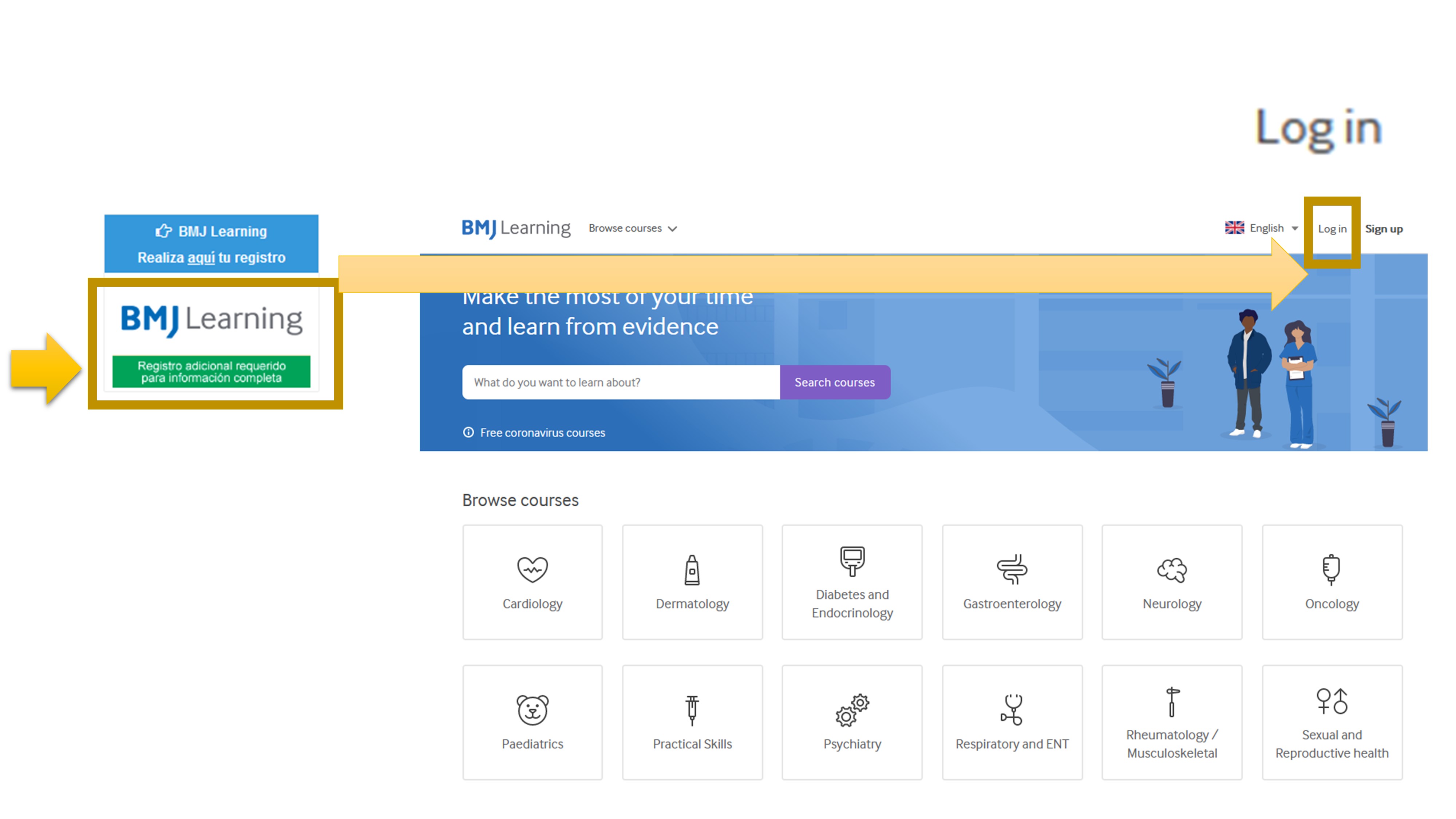Click the Log in link

pyautogui.click(x=1332, y=229)
